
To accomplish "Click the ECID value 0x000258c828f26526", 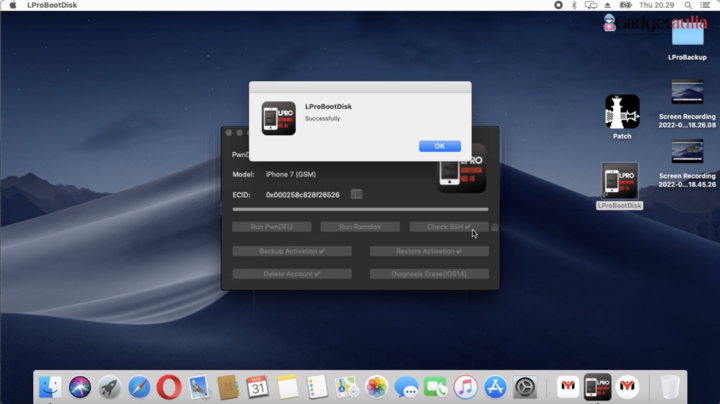I will point(303,195).
